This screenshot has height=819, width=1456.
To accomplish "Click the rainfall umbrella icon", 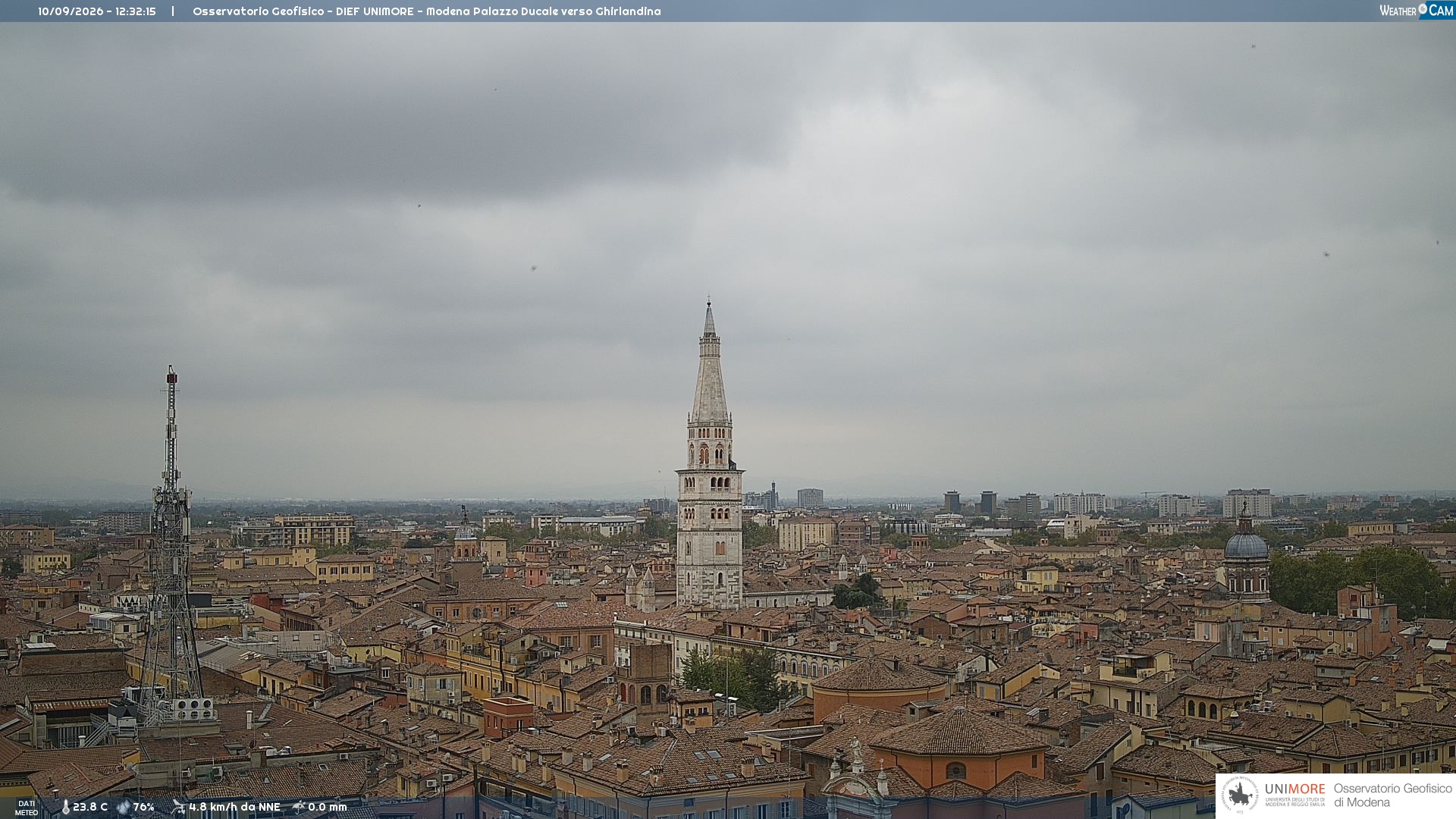I will click(x=299, y=807).
